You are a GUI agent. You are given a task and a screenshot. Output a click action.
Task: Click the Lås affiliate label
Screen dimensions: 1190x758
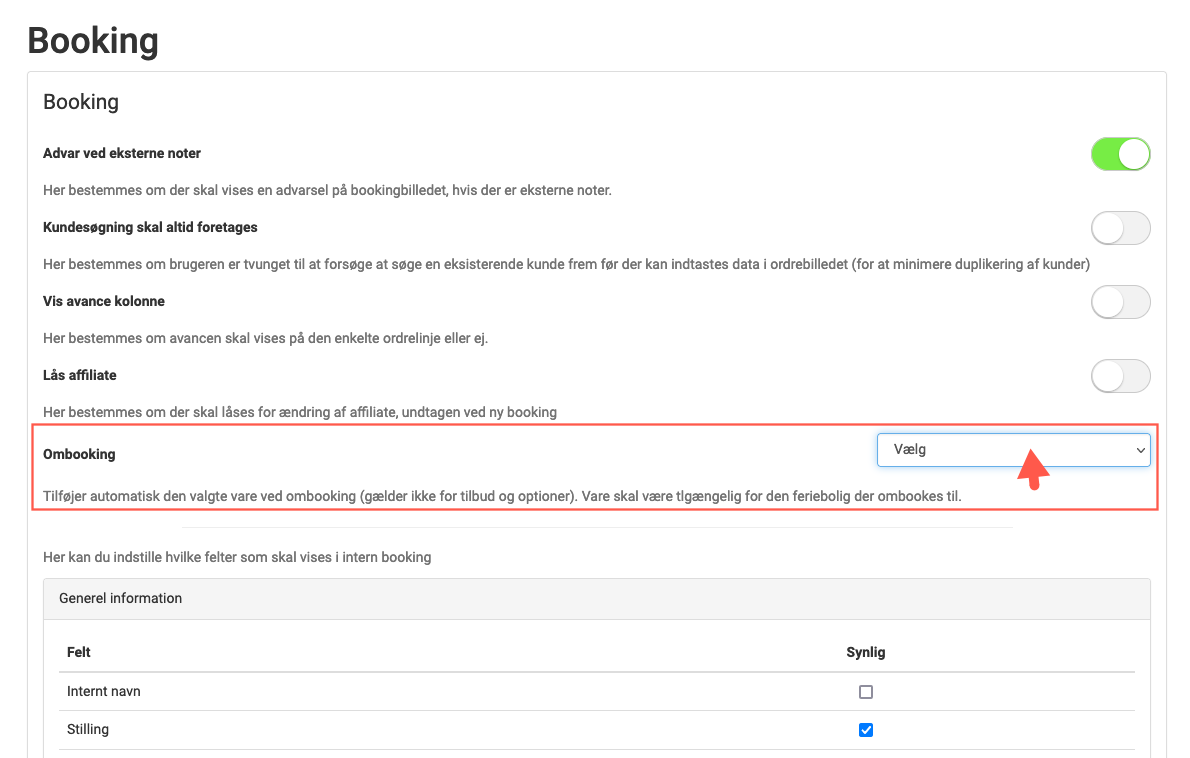80,376
